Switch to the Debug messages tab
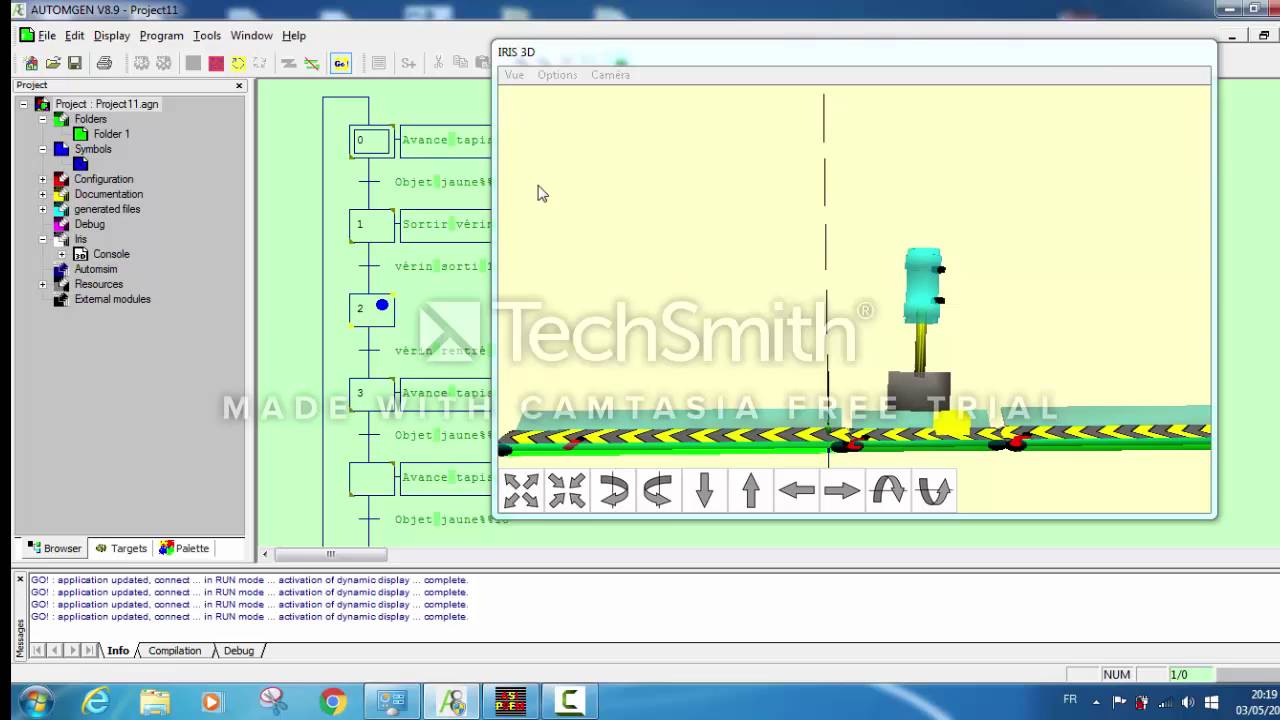This screenshot has height=720, width=1280. pos(238,650)
